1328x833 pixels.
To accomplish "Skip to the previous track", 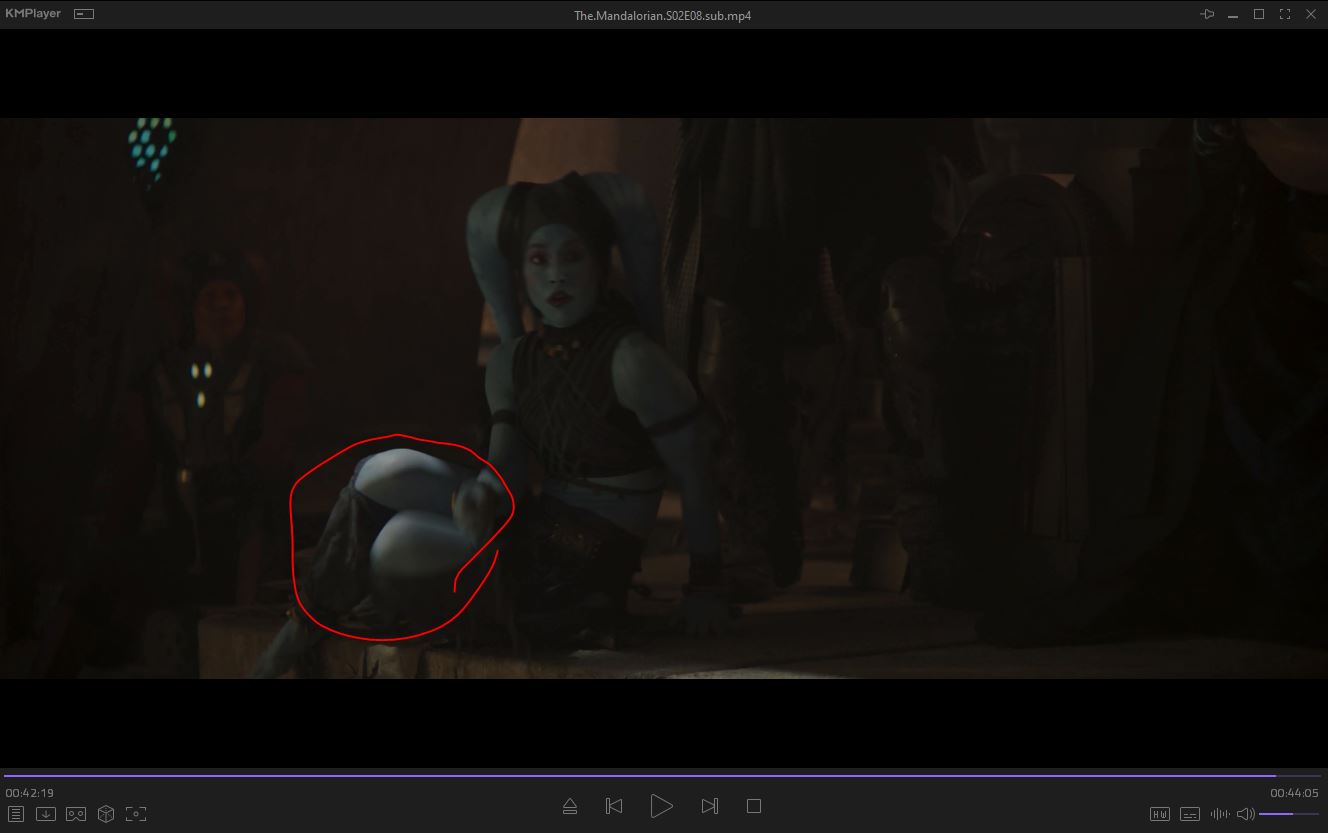I will coord(614,806).
